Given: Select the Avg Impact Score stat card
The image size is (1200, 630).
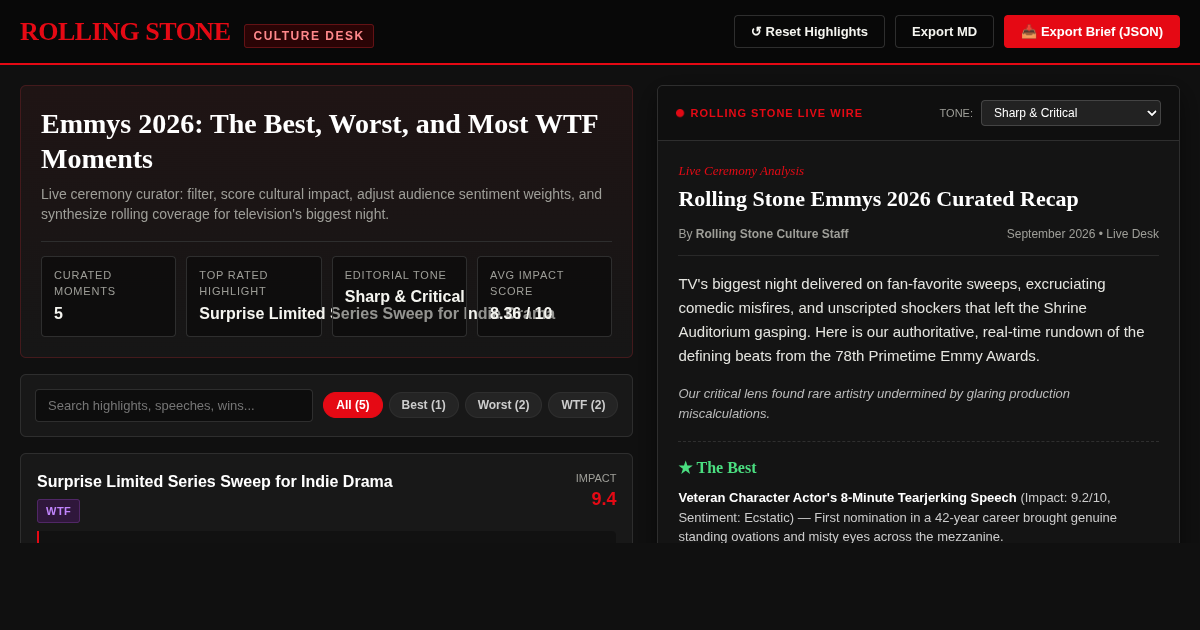Looking at the screenshot, I should coord(544,296).
